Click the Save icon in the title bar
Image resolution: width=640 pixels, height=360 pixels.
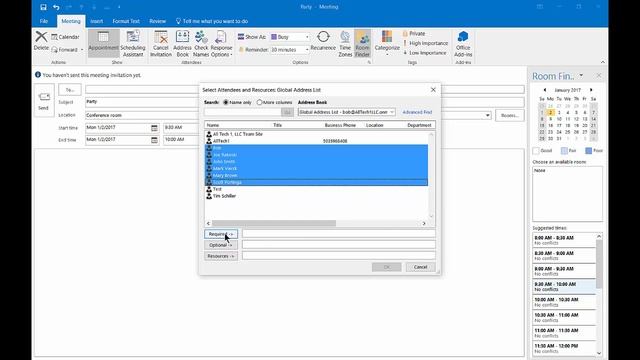(x=43, y=7)
